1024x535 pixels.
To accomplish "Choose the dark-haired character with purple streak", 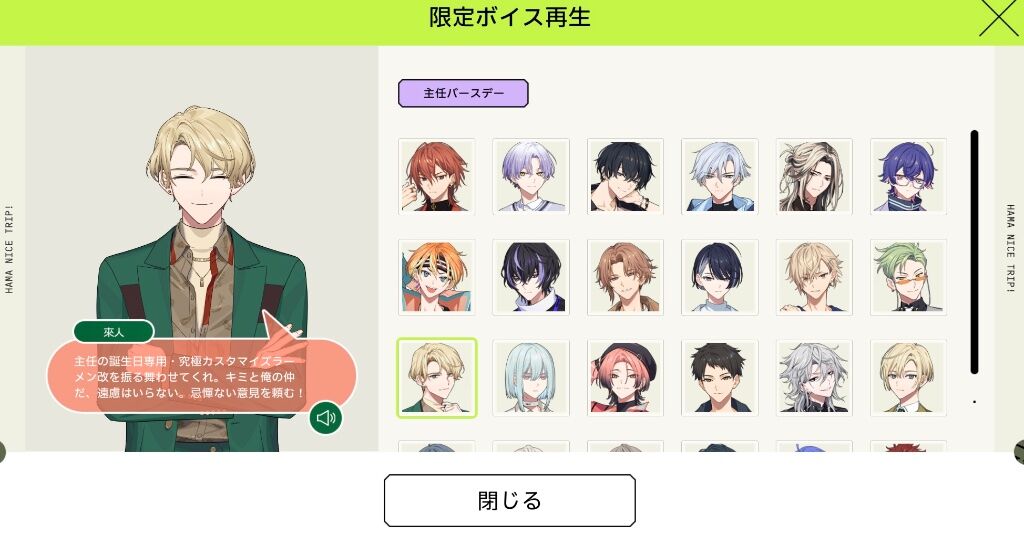I will pos(531,277).
